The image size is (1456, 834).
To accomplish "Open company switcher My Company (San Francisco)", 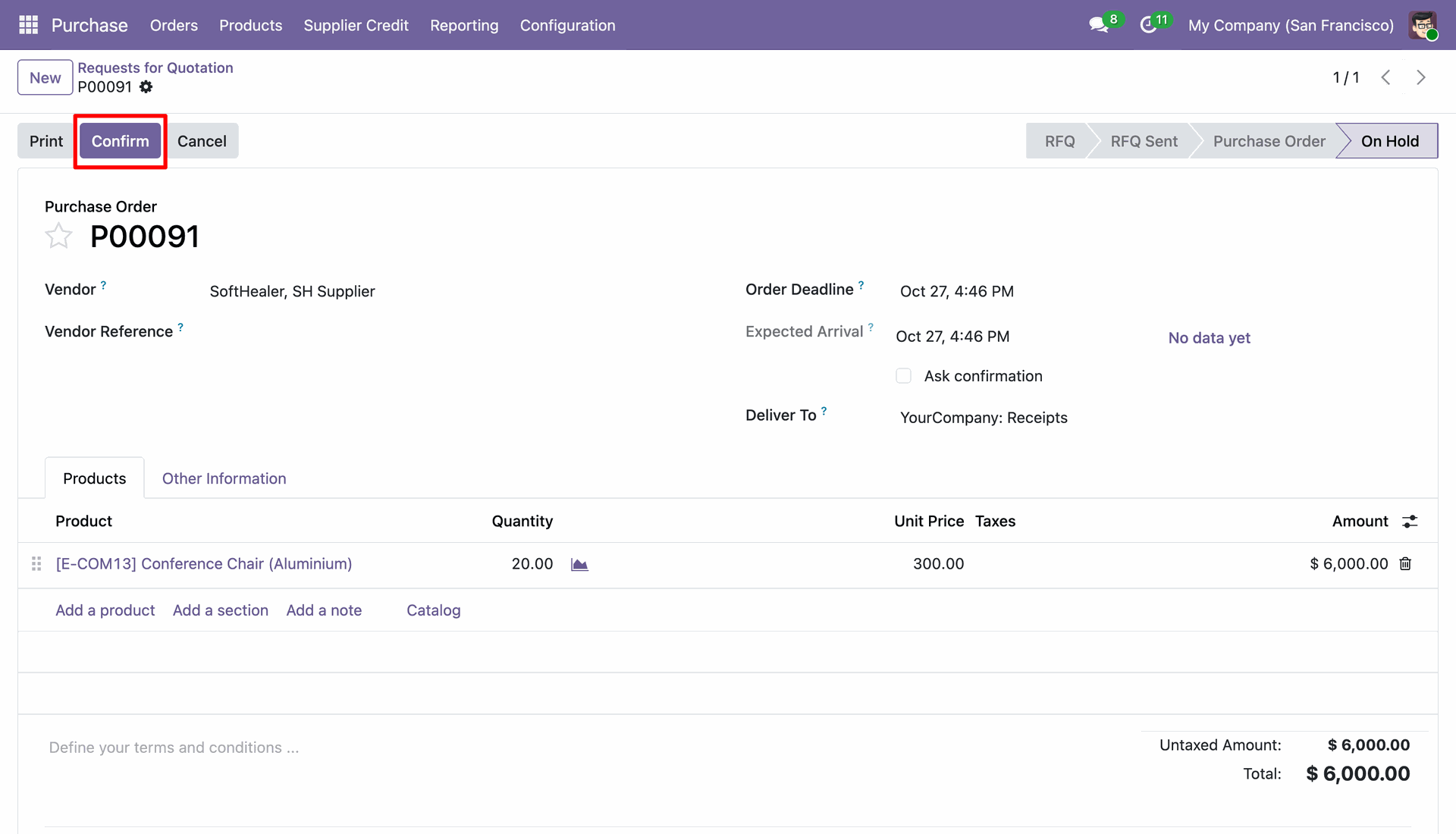I will [1291, 25].
